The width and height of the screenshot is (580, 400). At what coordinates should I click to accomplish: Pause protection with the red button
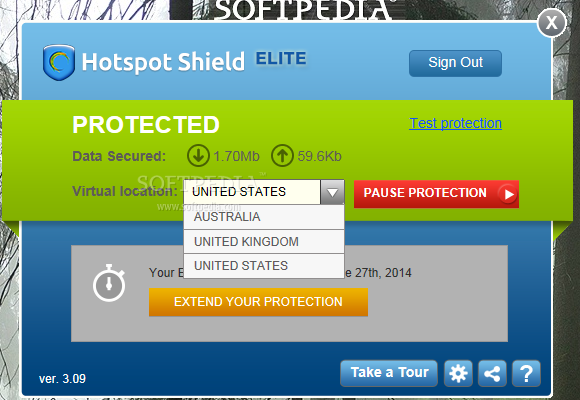click(436, 194)
